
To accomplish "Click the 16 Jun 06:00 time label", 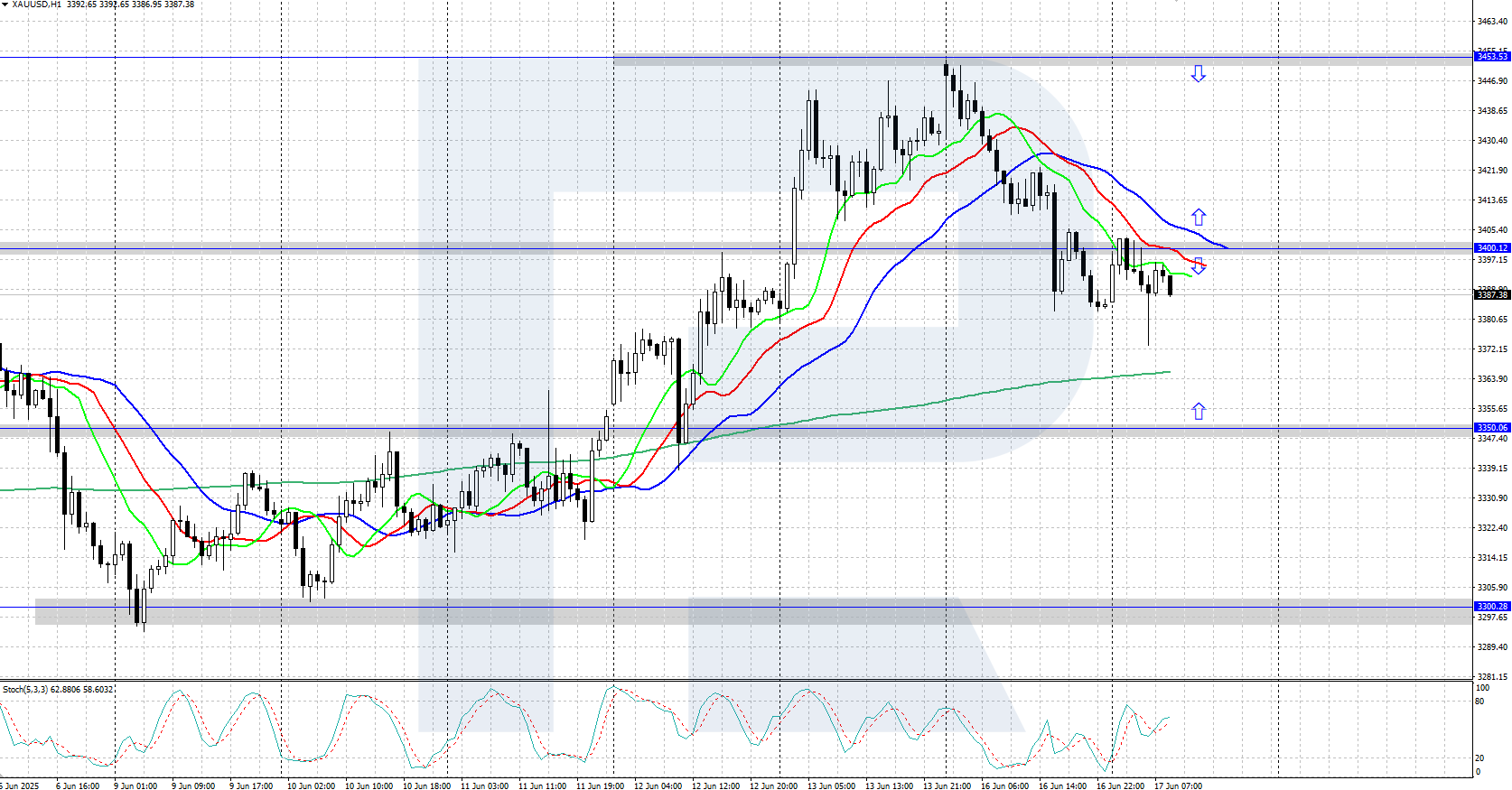I will (1004, 785).
